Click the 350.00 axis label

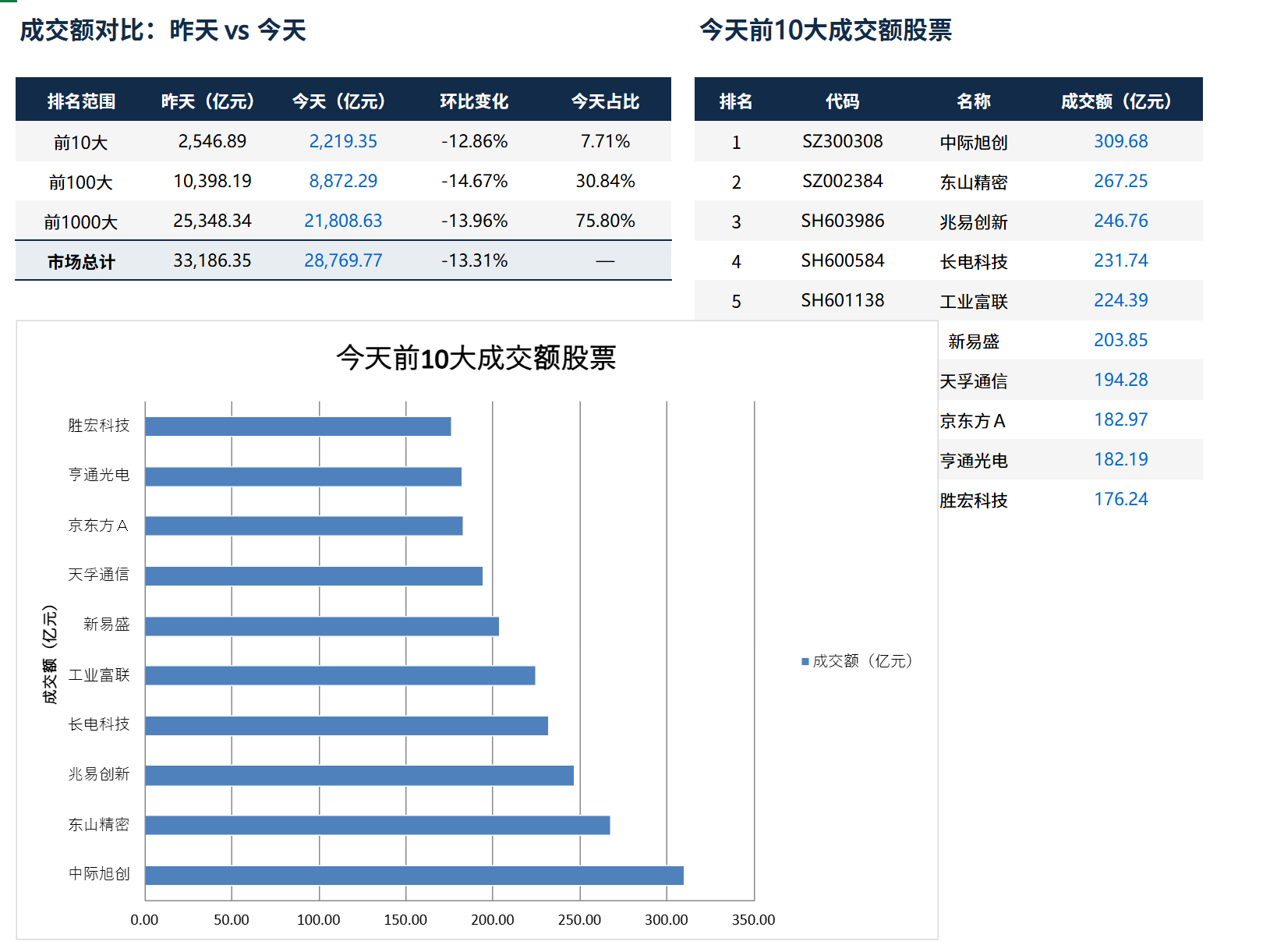point(753,920)
